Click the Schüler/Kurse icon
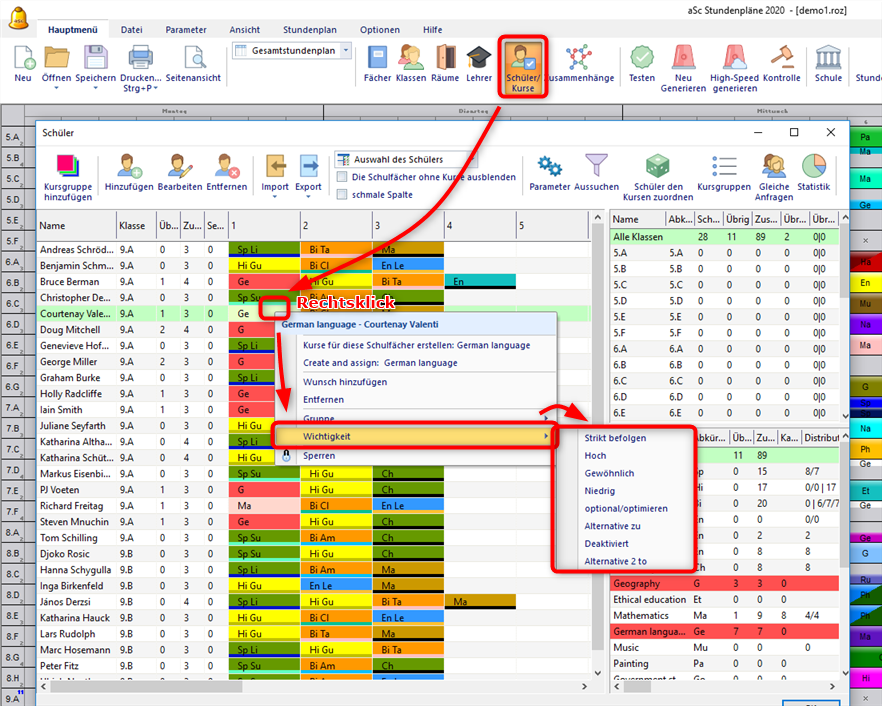 point(523,67)
